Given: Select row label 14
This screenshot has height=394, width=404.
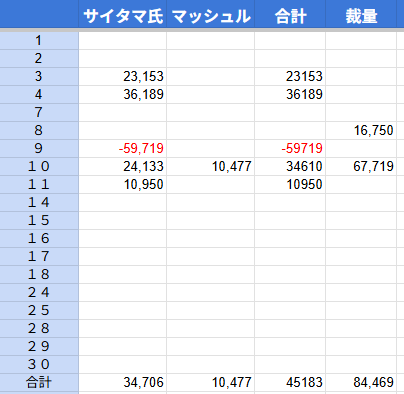Looking at the screenshot, I should [39, 203].
